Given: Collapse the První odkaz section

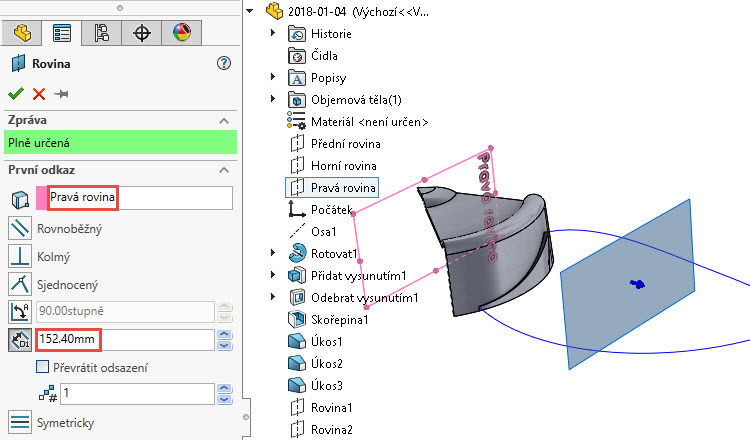Looking at the screenshot, I should [224, 170].
